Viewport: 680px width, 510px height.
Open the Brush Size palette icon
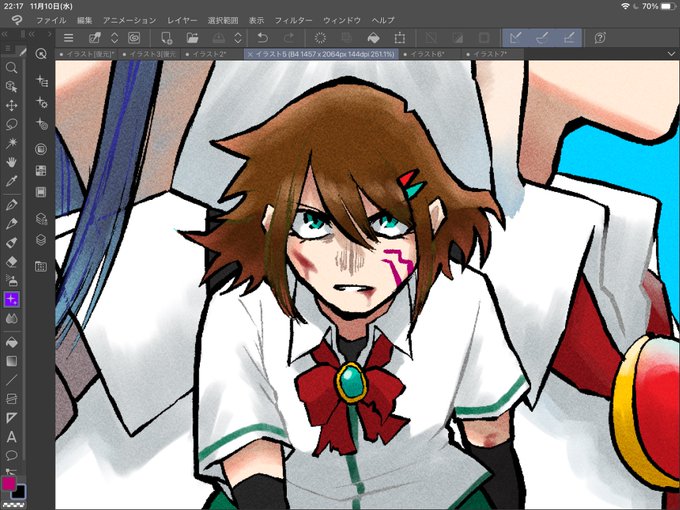coord(41,124)
